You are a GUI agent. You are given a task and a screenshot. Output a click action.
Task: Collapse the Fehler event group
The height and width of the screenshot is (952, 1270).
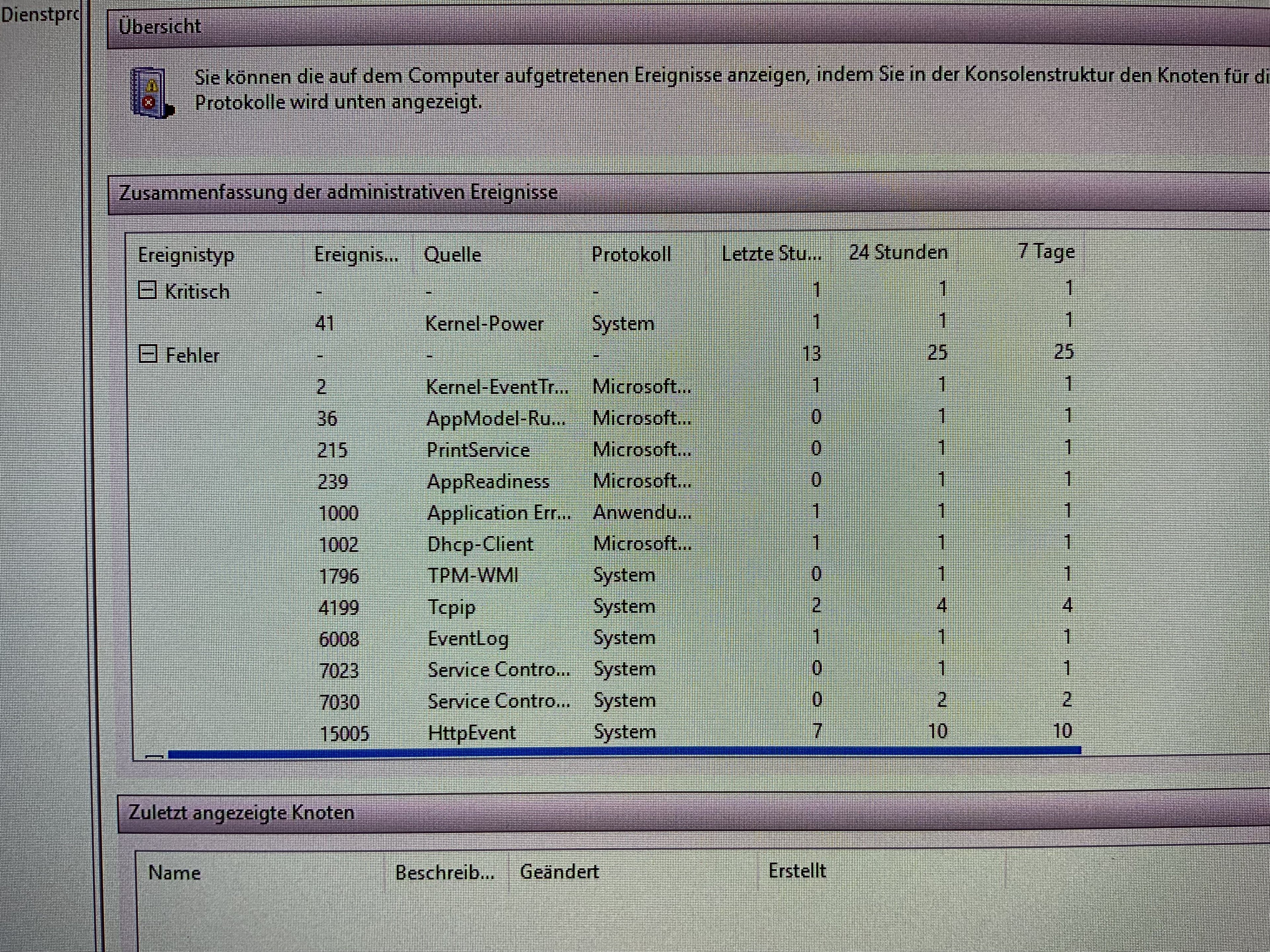pos(148,355)
